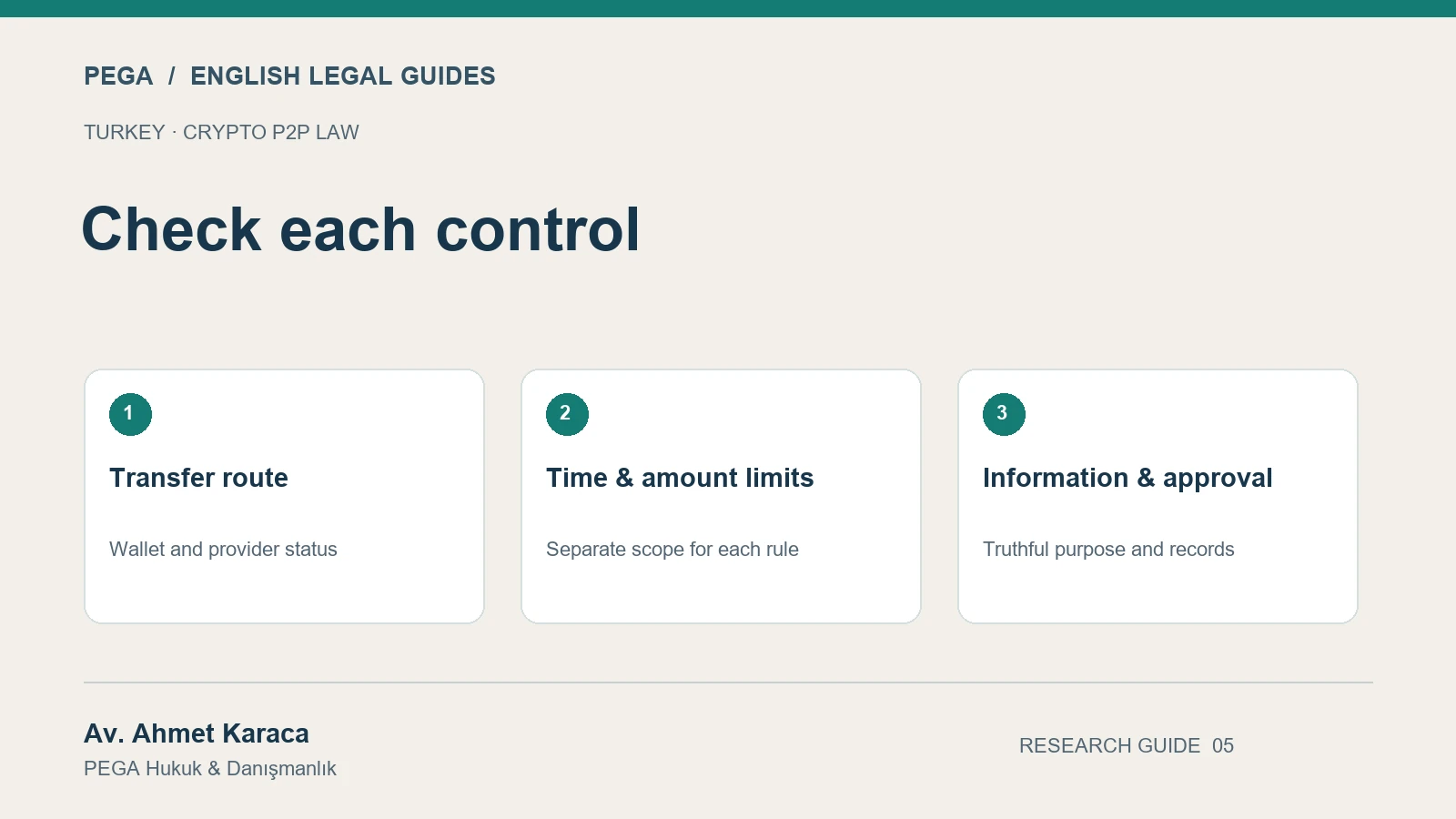Viewport: 1456px width, 819px height.
Task: Click Separate scope for each rule text
Action: 672,550
